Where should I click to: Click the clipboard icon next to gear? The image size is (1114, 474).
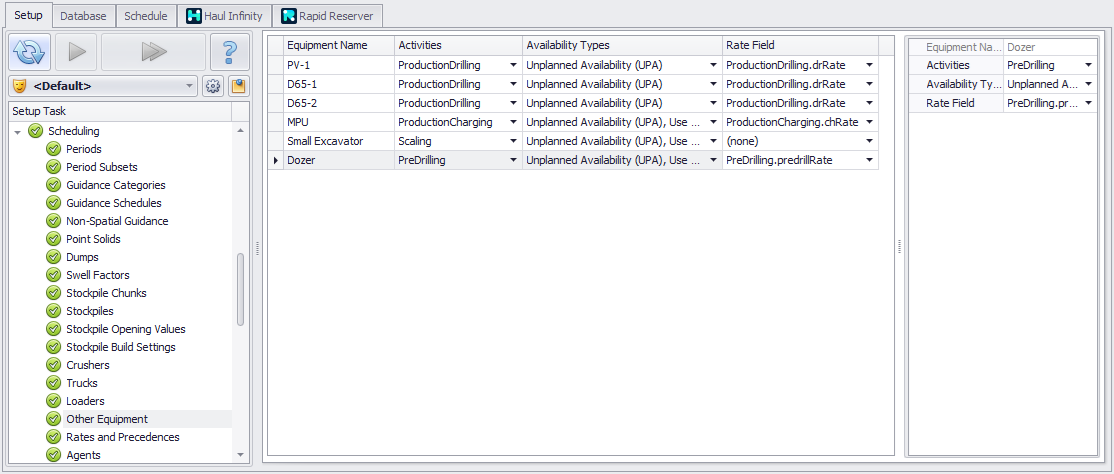pos(238,87)
